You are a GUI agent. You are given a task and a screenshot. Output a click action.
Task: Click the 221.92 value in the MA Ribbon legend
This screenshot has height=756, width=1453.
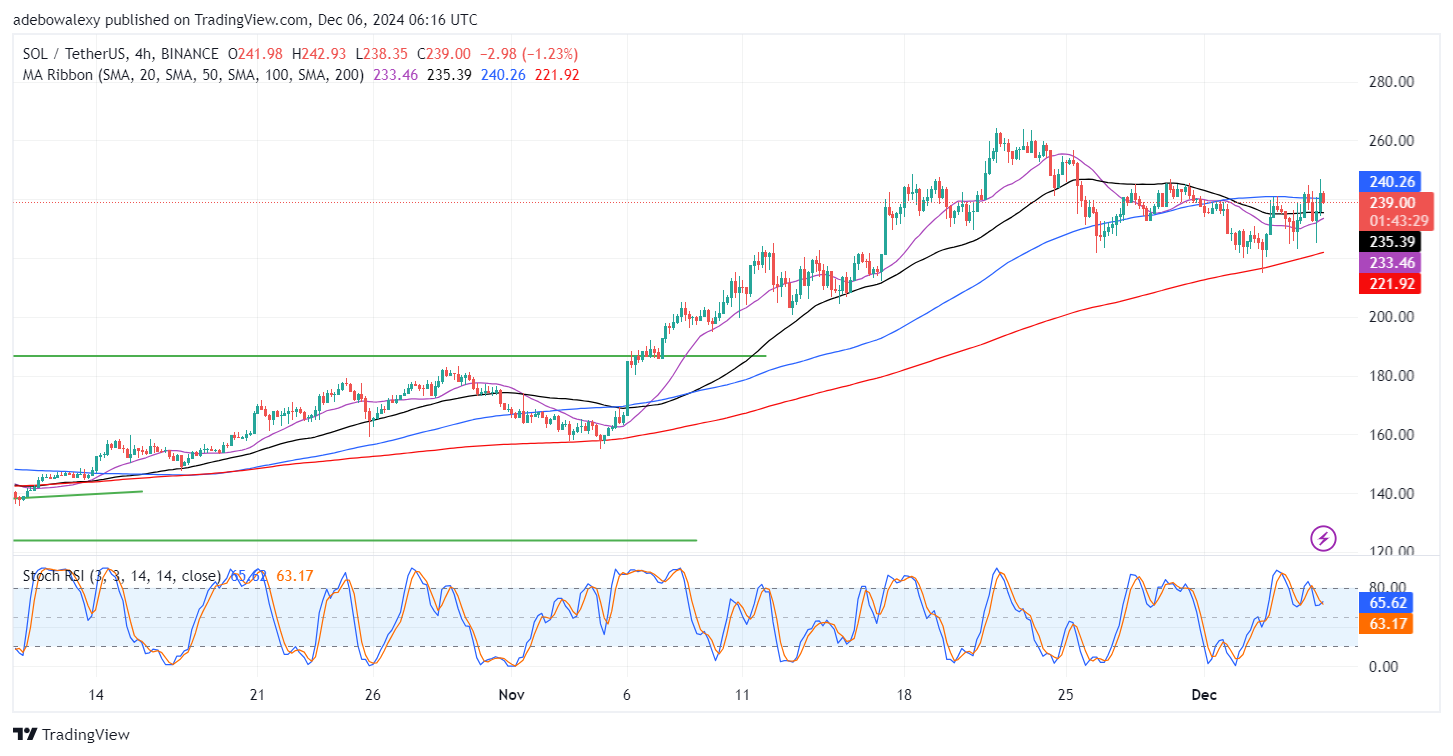click(x=557, y=75)
